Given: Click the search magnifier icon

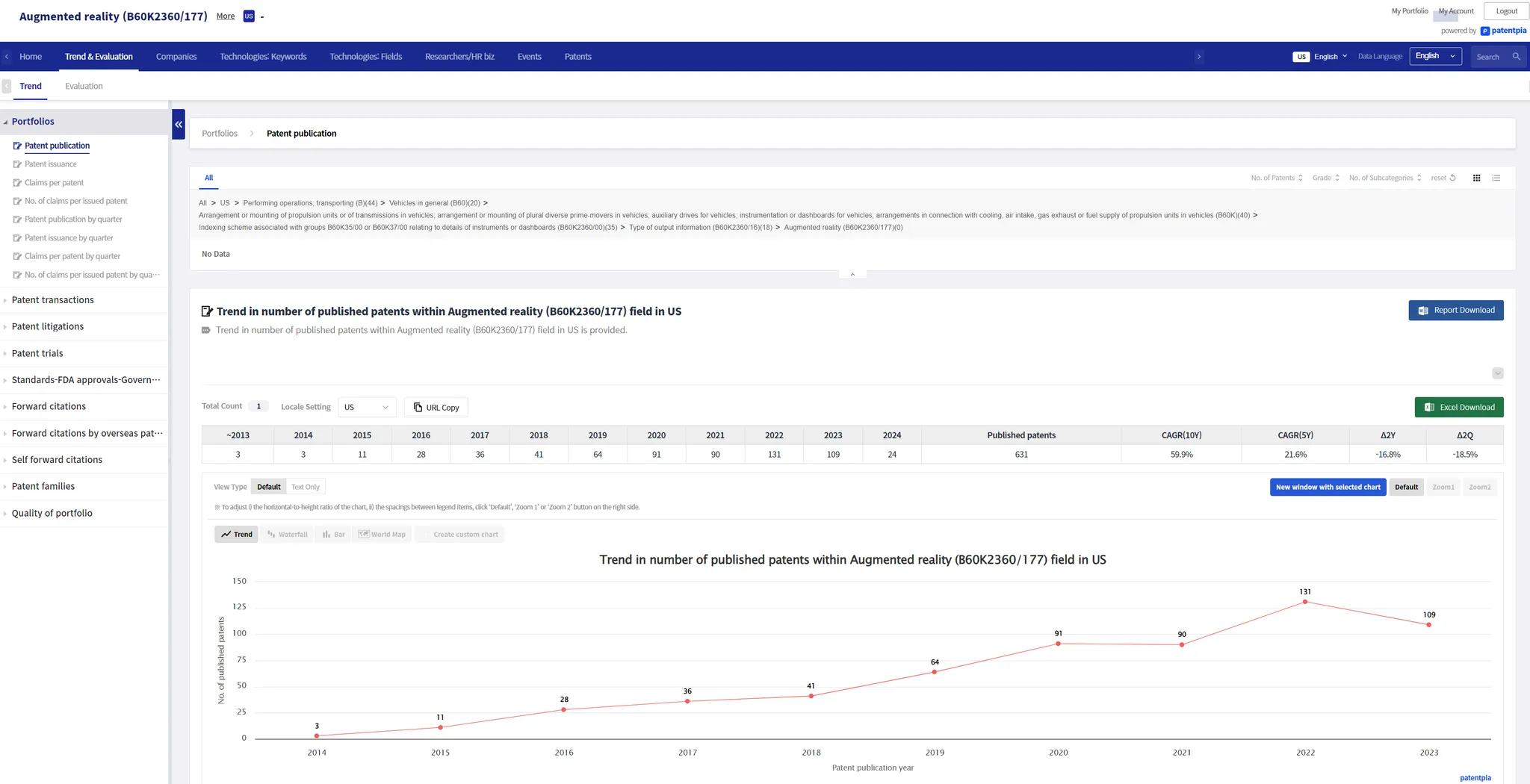Looking at the screenshot, I should coord(1516,57).
